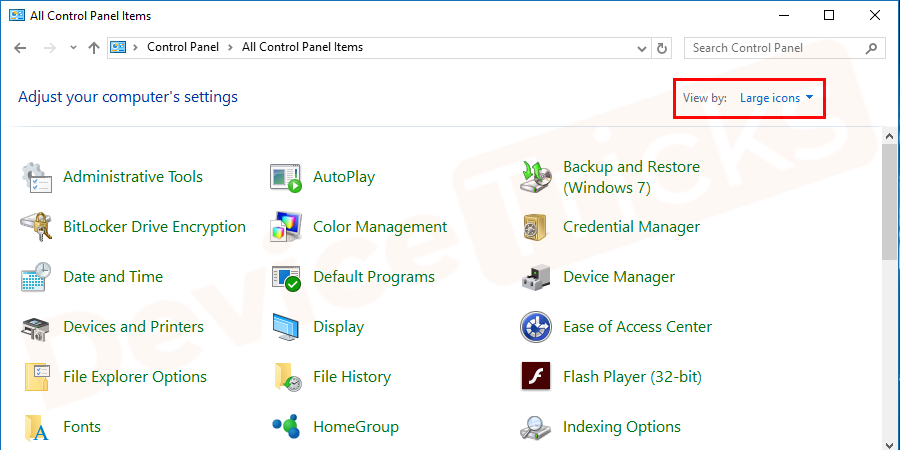Open the Date and Time icon
This screenshot has height=450, width=900.
(x=36, y=277)
